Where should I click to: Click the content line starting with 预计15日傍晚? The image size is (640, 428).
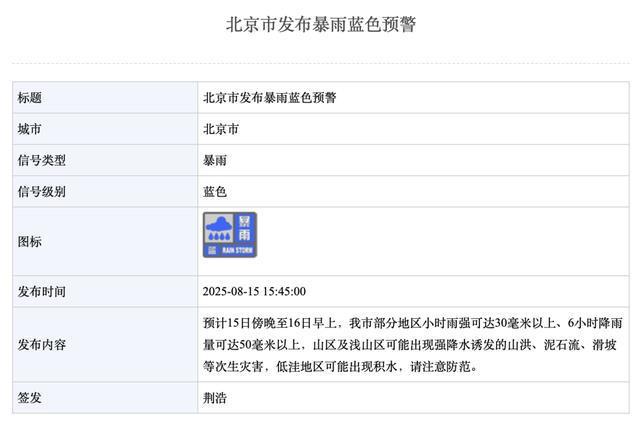coord(415,323)
